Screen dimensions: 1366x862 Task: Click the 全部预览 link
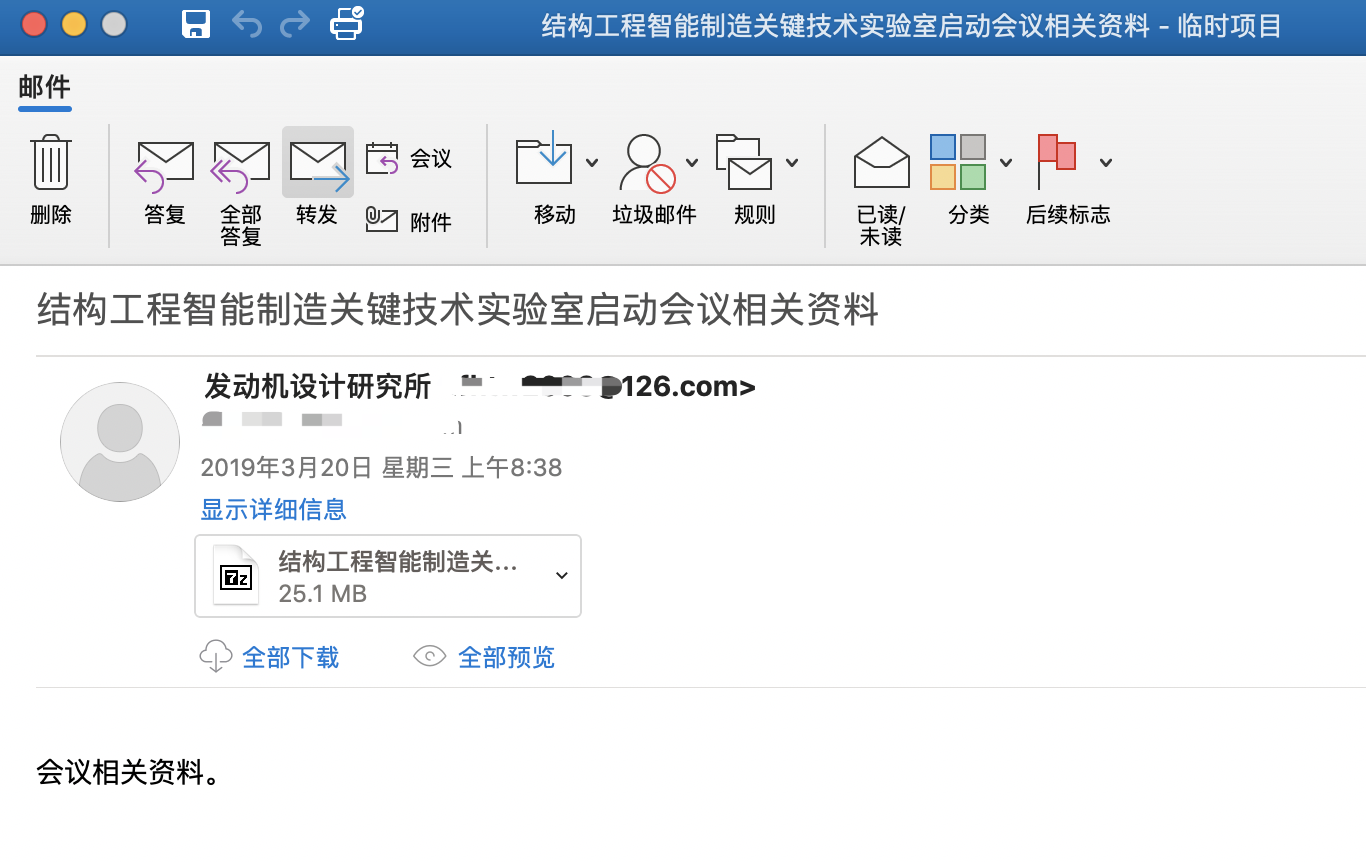(x=506, y=657)
